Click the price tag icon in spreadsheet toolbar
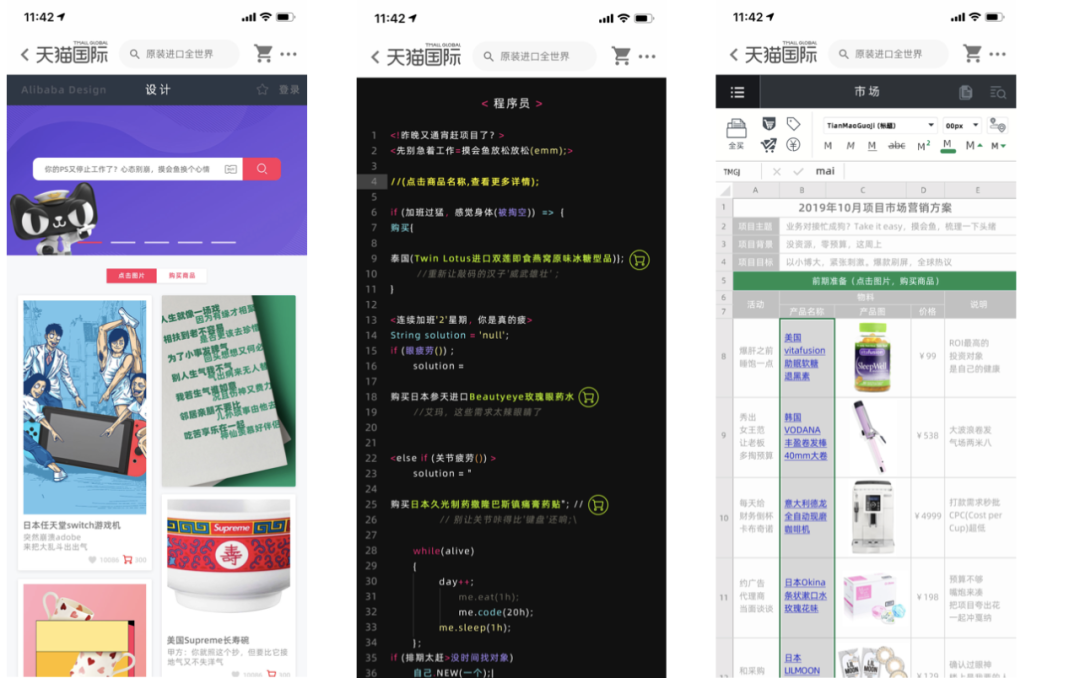Screen dimensions: 1080x678 [x=793, y=124]
